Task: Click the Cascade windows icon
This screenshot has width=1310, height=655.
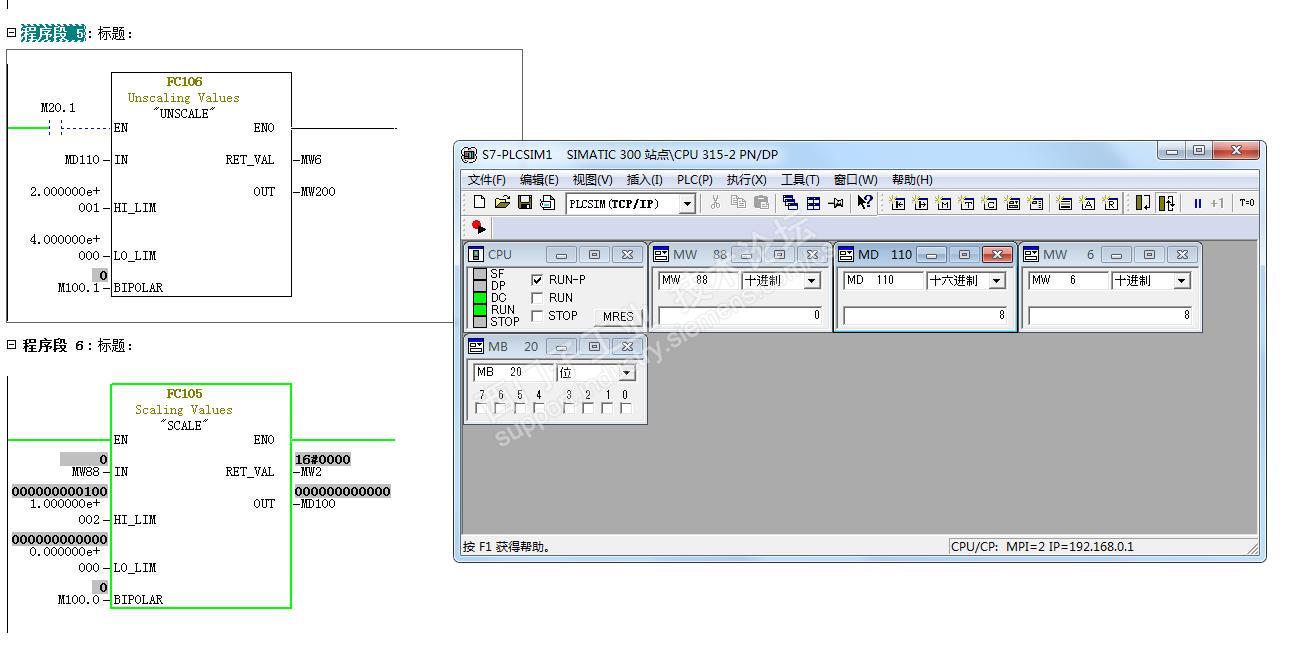Action: tap(790, 203)
